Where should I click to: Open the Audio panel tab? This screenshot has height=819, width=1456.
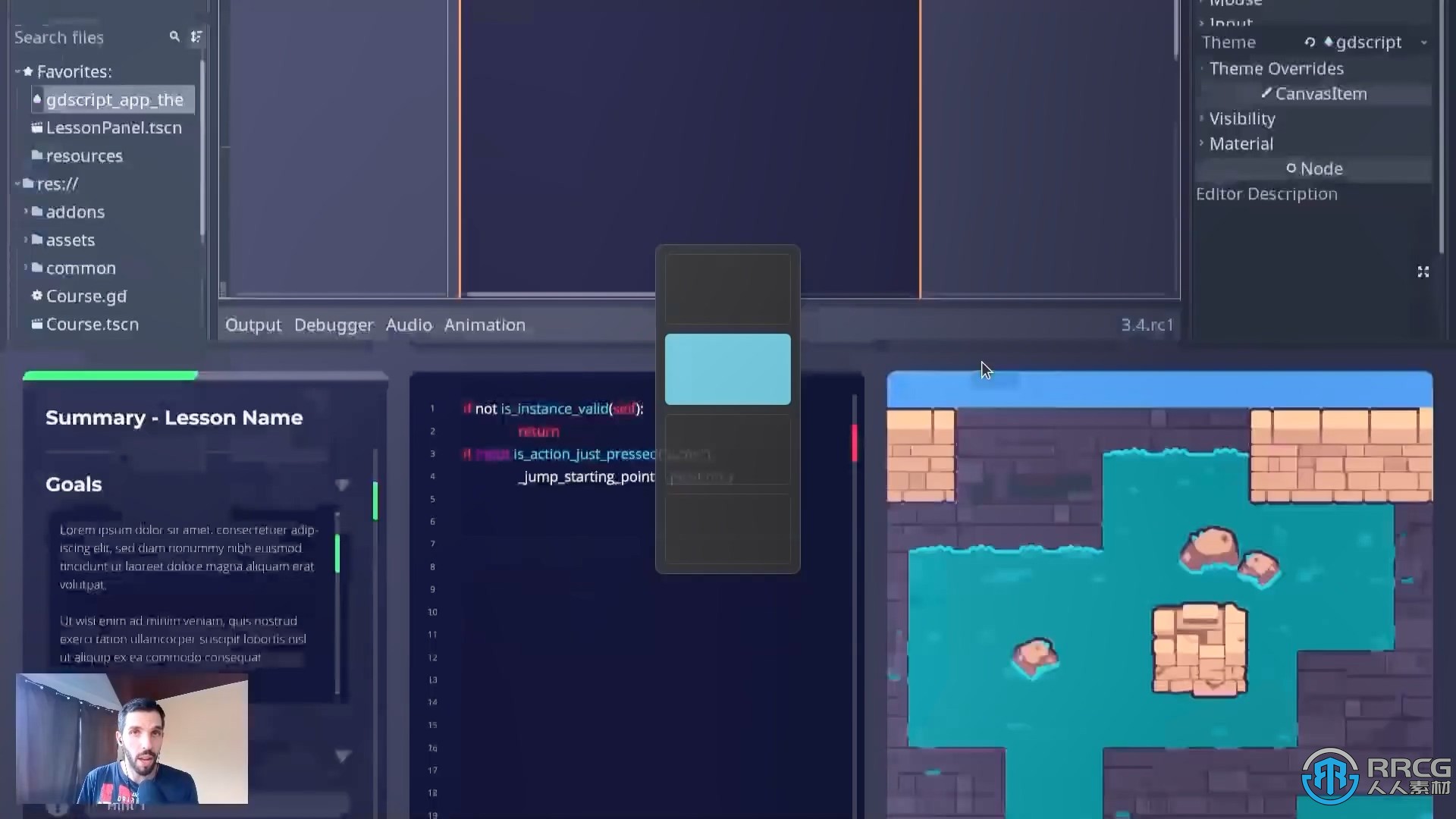(408, 324)
